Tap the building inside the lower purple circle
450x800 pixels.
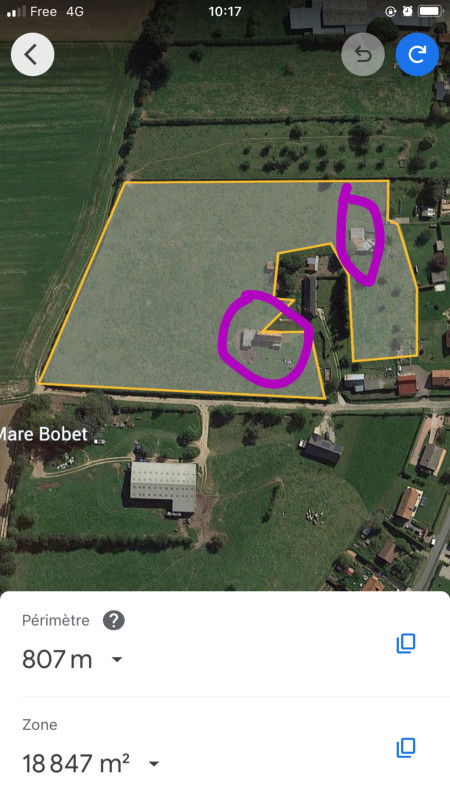tap(261, 339)
